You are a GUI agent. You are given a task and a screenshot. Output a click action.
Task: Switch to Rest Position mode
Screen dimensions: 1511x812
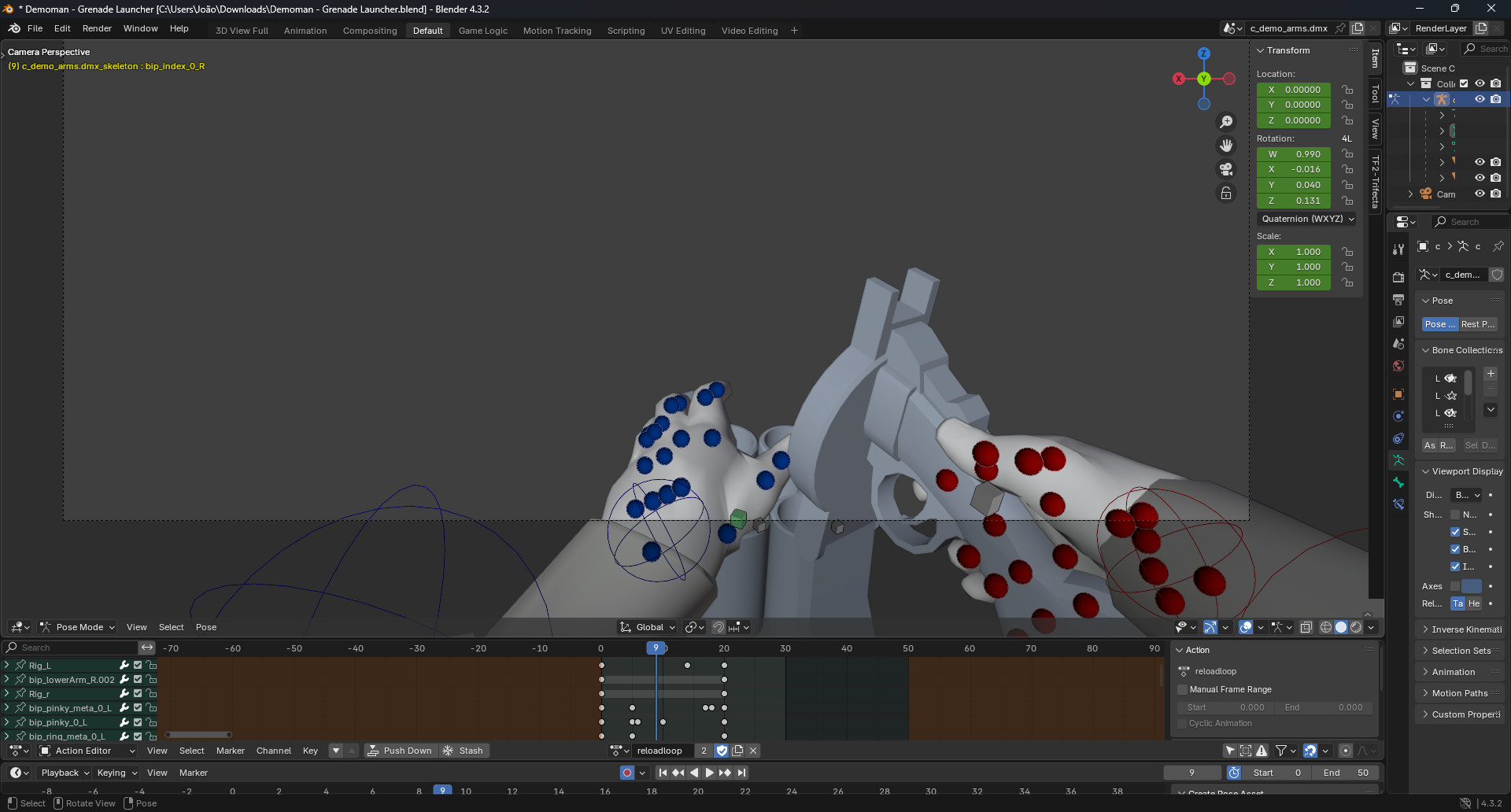point(1478,324)
